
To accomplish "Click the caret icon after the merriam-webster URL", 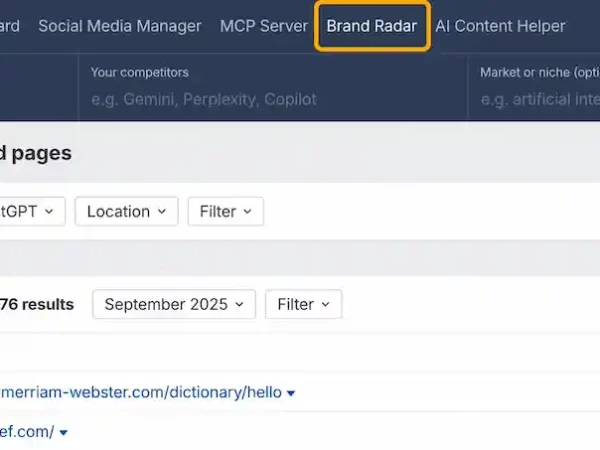I will 291,393.
